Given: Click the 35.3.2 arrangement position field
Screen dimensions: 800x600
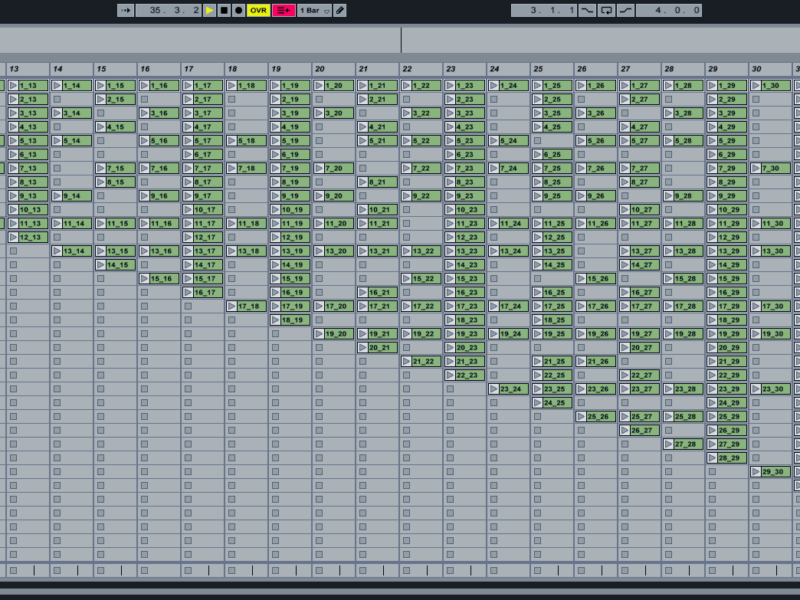Looking at the screenshot, I should (x=167, y=10).
